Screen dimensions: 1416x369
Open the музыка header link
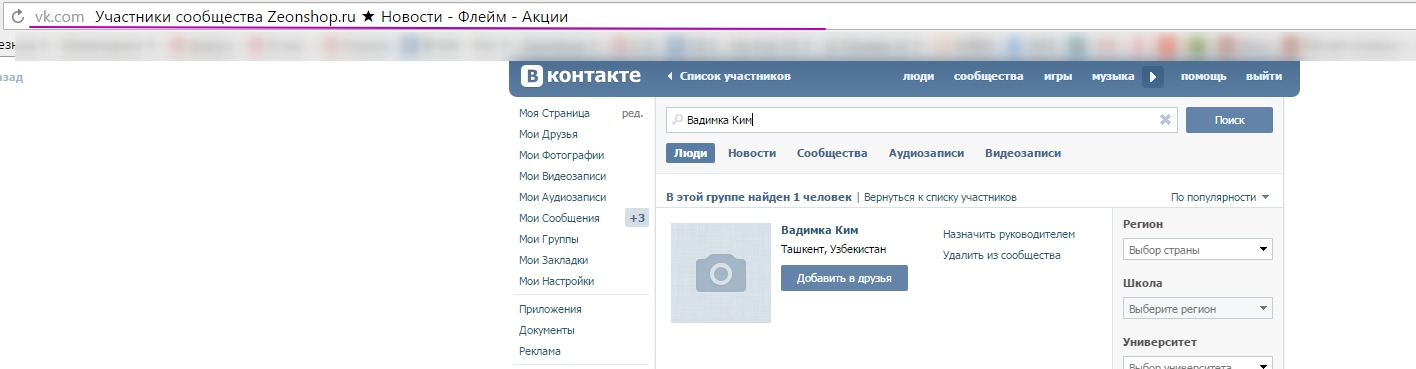pos(1112,76)
